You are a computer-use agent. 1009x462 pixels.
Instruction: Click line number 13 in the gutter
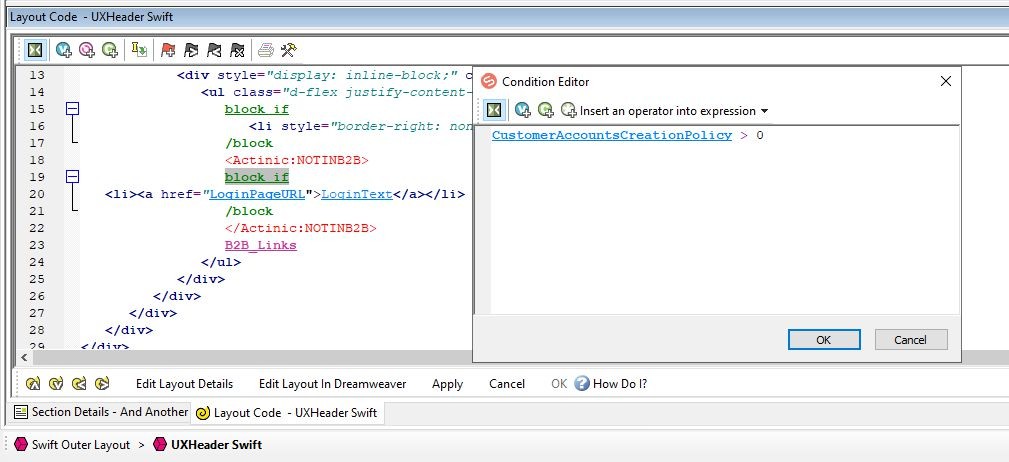[37, 76]
